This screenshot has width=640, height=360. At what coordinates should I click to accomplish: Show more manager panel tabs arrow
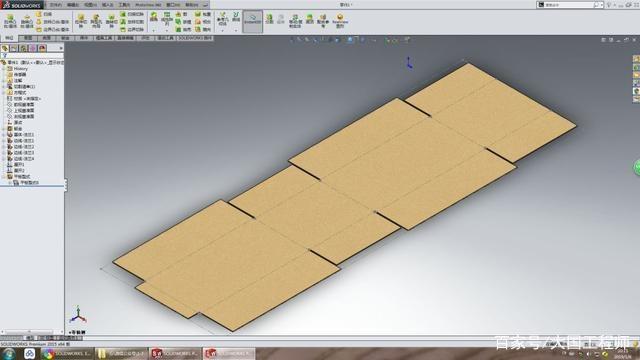(61, 48)
